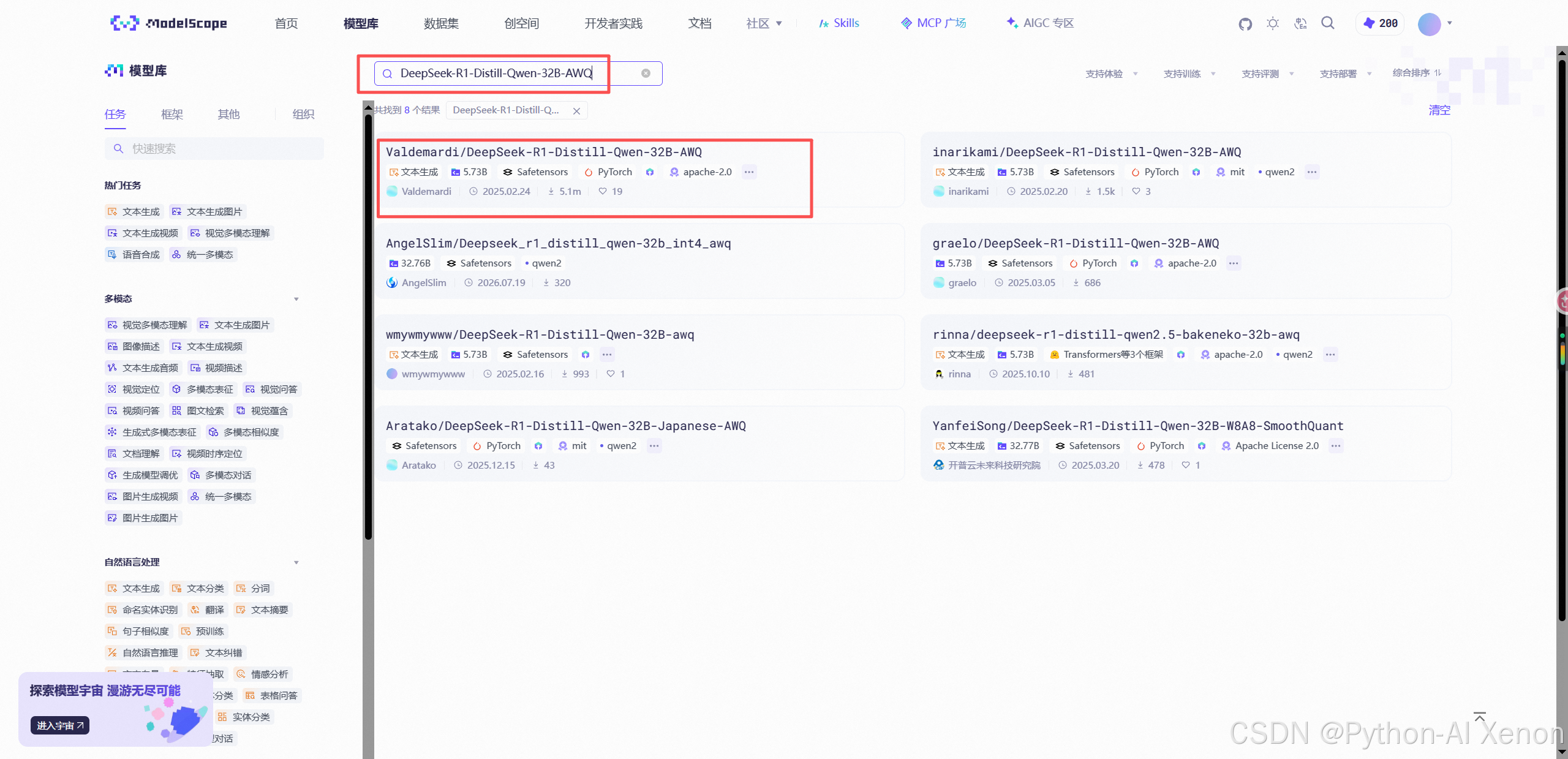Click the ModelScope logo

point(168,23)
